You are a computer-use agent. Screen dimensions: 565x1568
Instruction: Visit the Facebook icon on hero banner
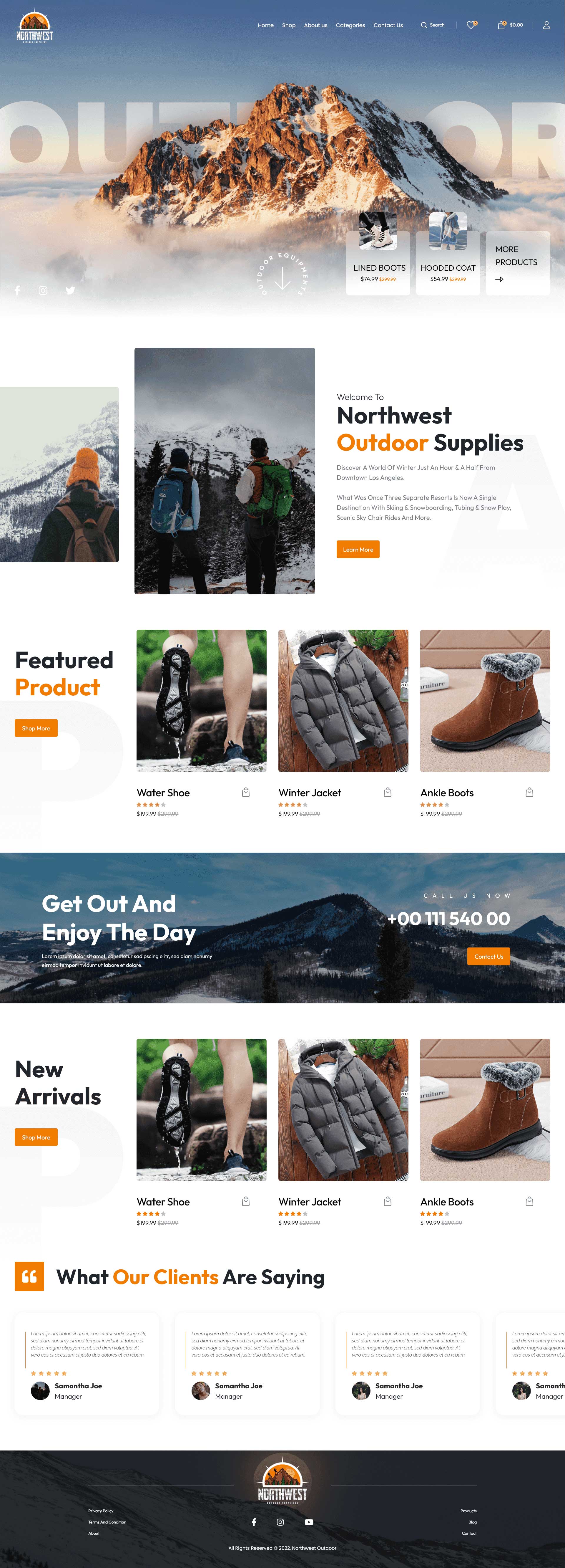click(18, 290)
